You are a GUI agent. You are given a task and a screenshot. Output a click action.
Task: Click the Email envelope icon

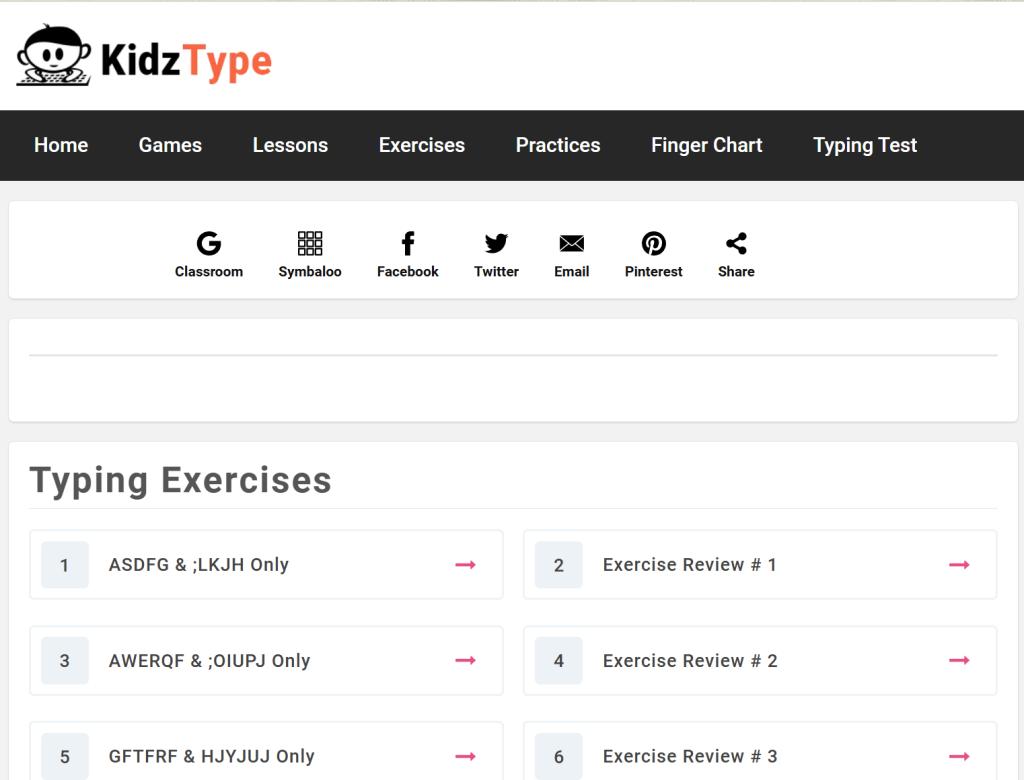pyautogui.click(x=571, y=243)
